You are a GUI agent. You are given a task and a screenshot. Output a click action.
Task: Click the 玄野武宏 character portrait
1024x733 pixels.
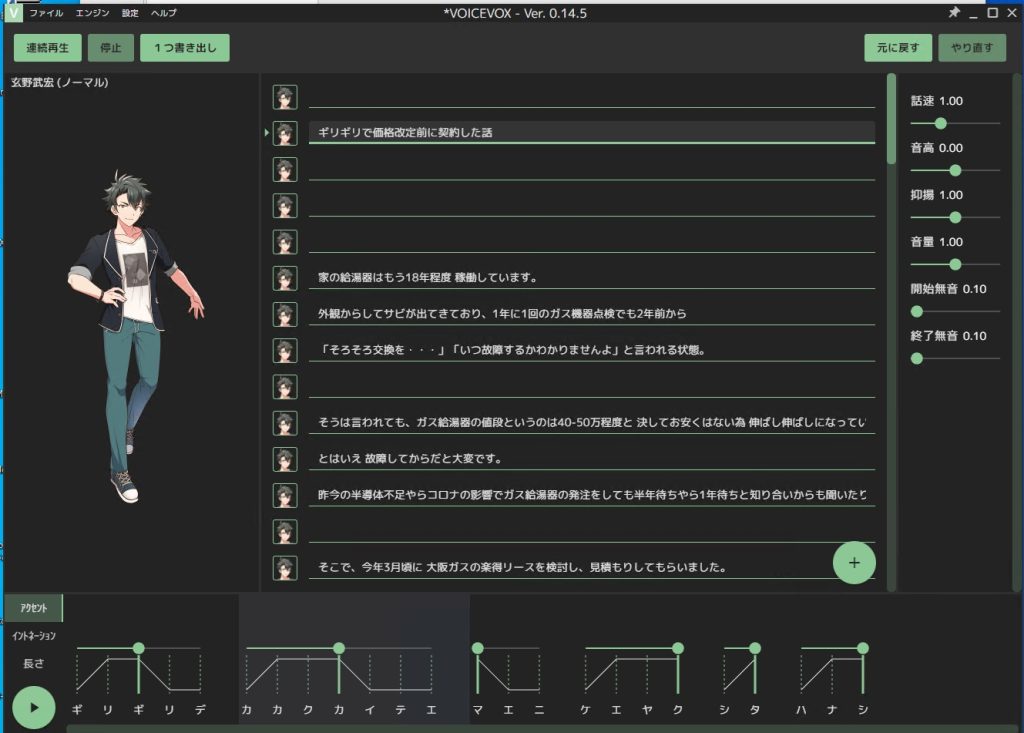click(136, 337)
